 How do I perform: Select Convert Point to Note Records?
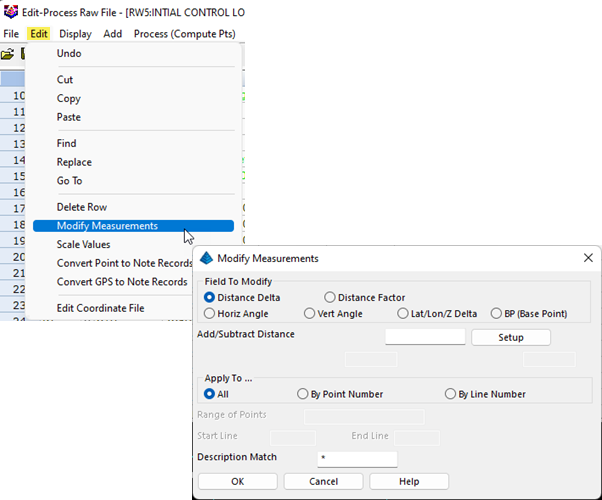click(x=124, y=263)
